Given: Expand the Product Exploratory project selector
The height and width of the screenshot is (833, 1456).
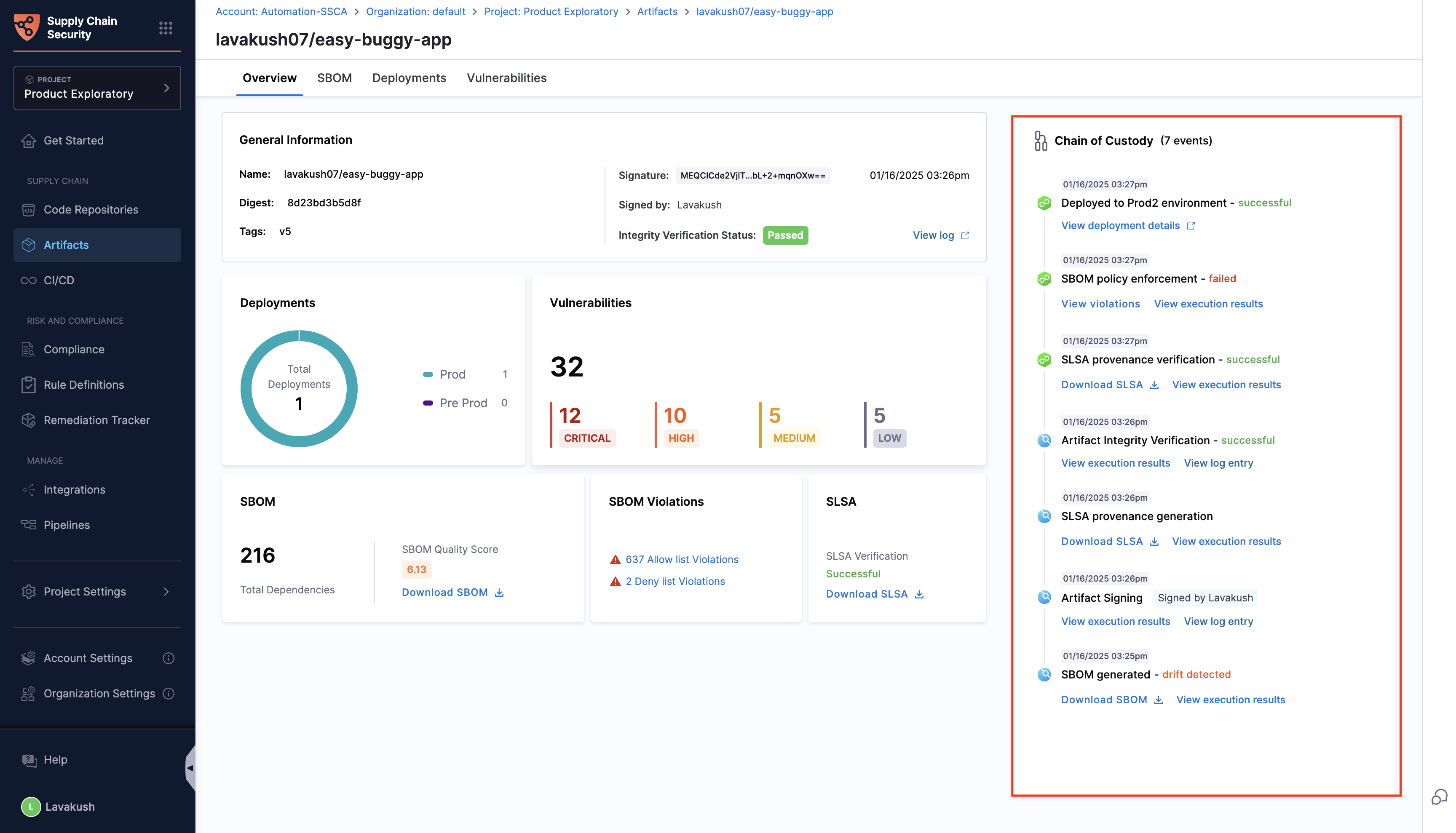Looking at the screenshot, I should pyautogui.click(x=166, y=88).
